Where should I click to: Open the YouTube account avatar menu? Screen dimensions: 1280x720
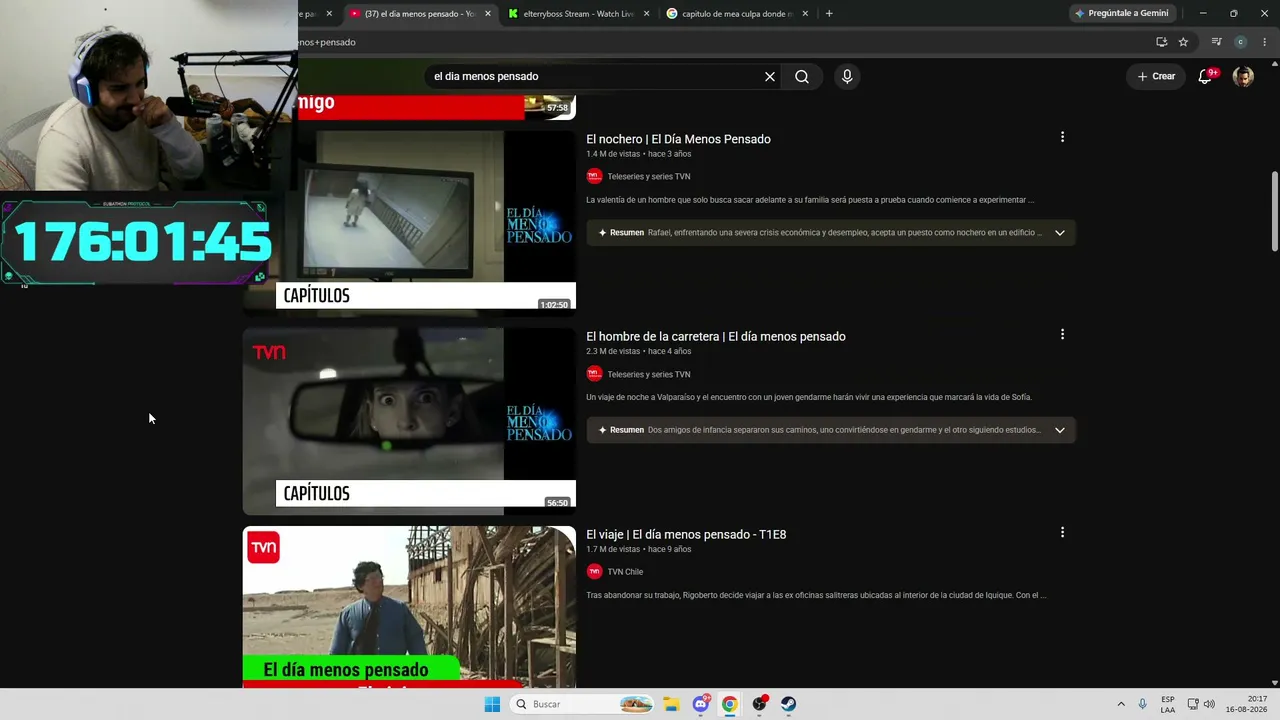tap(1243, 76)
